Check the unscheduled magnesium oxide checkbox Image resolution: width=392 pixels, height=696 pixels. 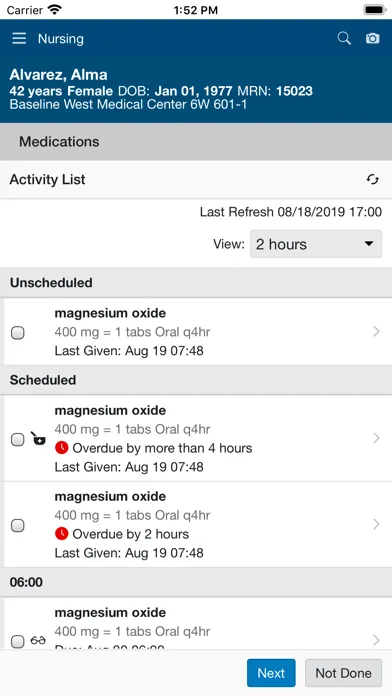pyautogui.click(x=17, y=332)
